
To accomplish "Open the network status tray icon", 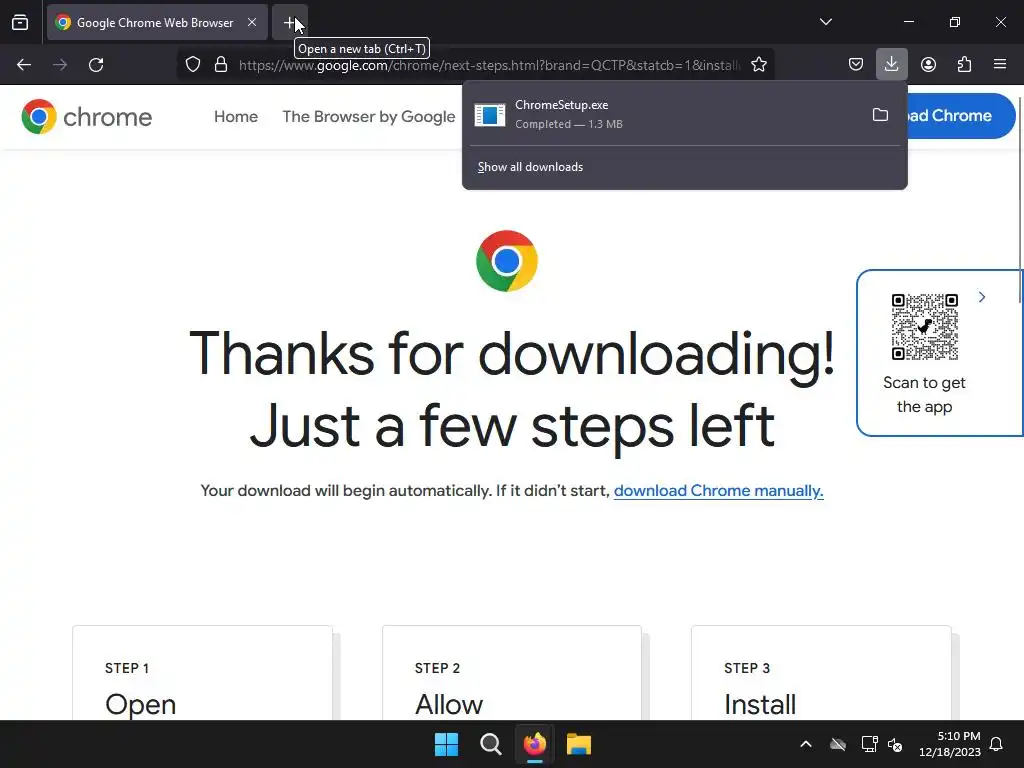I will pyautogui.click(x=869, y=744).
